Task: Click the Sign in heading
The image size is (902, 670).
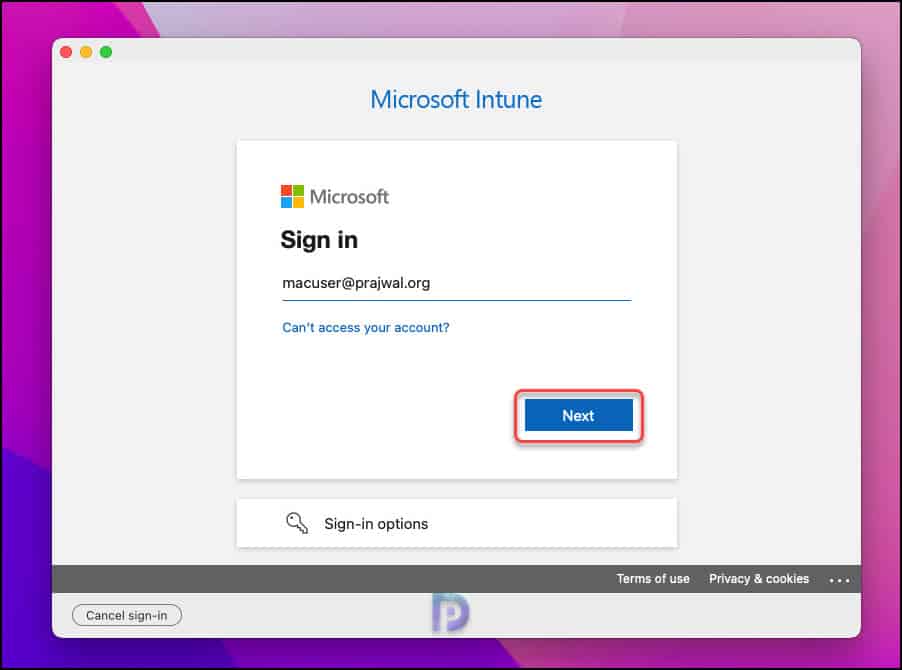Action: [x=319, y=240]
